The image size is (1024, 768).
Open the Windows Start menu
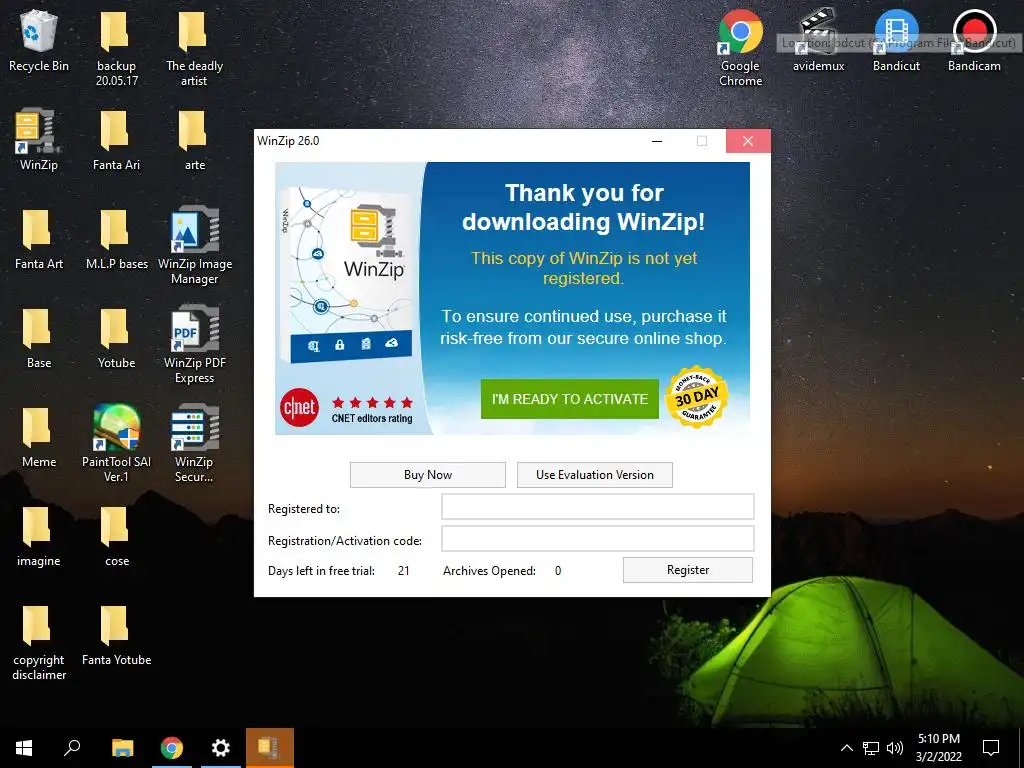(24, 748)
